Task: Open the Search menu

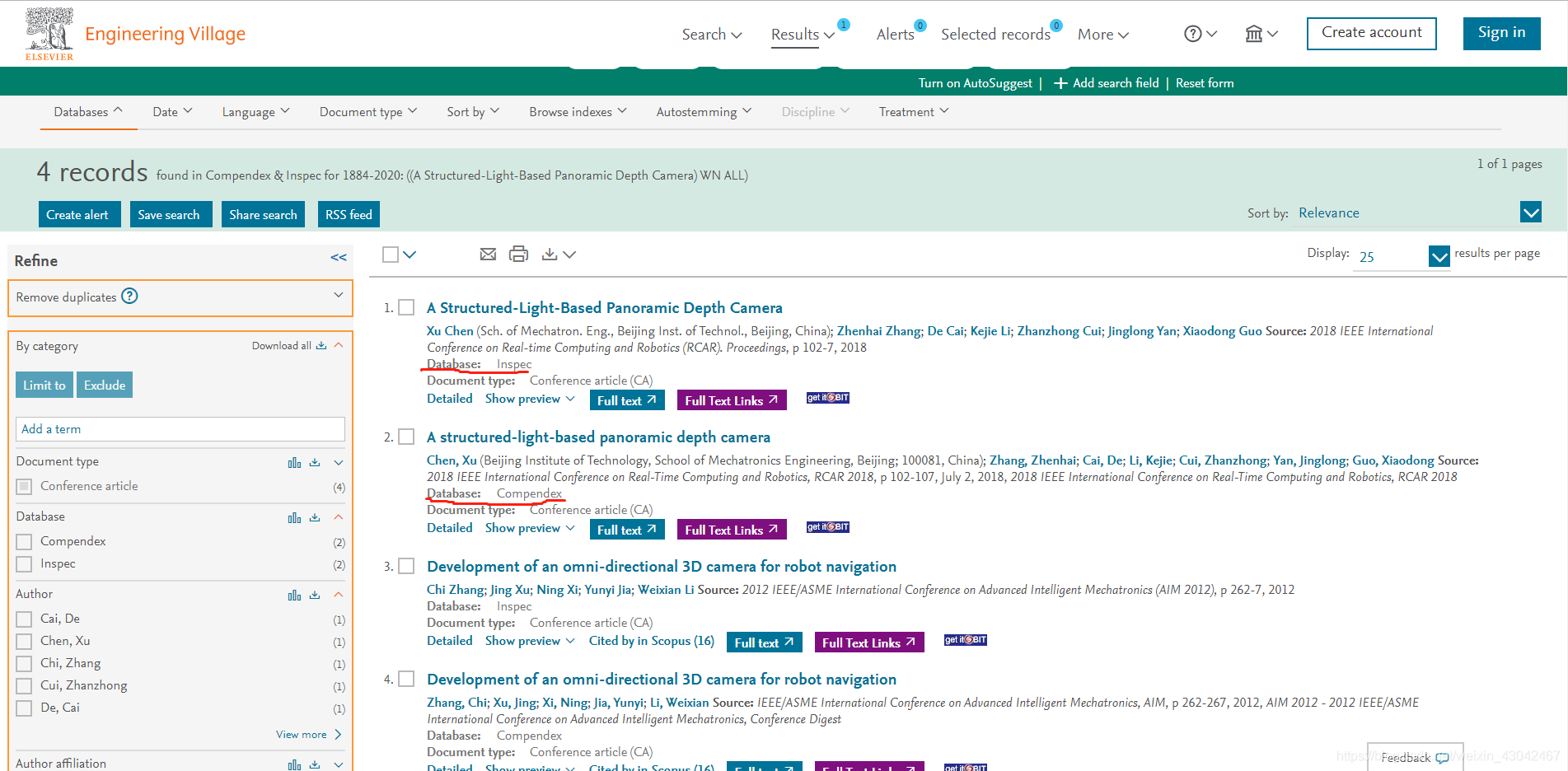Action: pyautogui.click(x=712, y=35)
